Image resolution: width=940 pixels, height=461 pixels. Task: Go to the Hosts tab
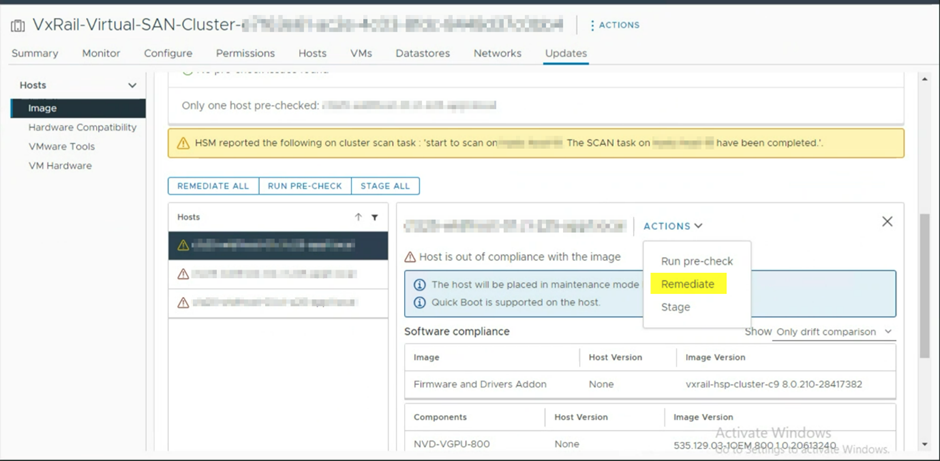coord(312,53)
